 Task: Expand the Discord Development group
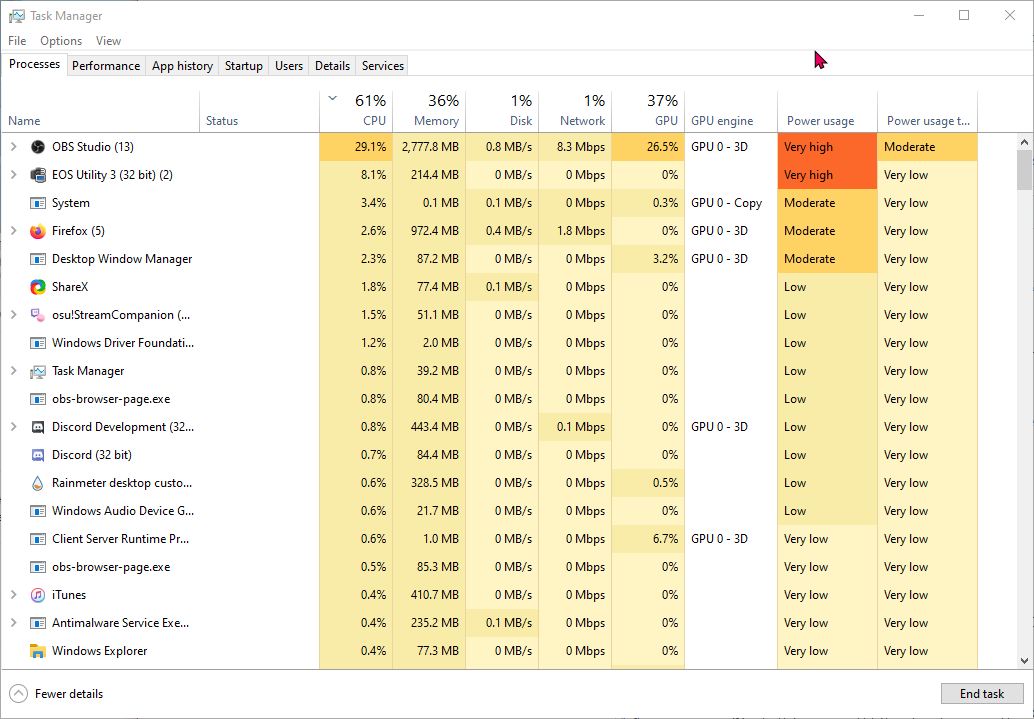(13, 427)
